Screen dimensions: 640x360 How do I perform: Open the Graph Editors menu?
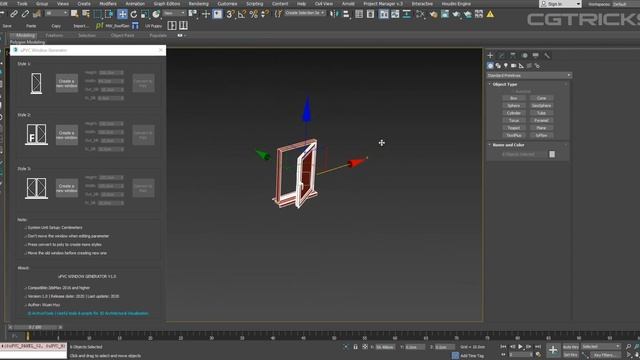167,4
